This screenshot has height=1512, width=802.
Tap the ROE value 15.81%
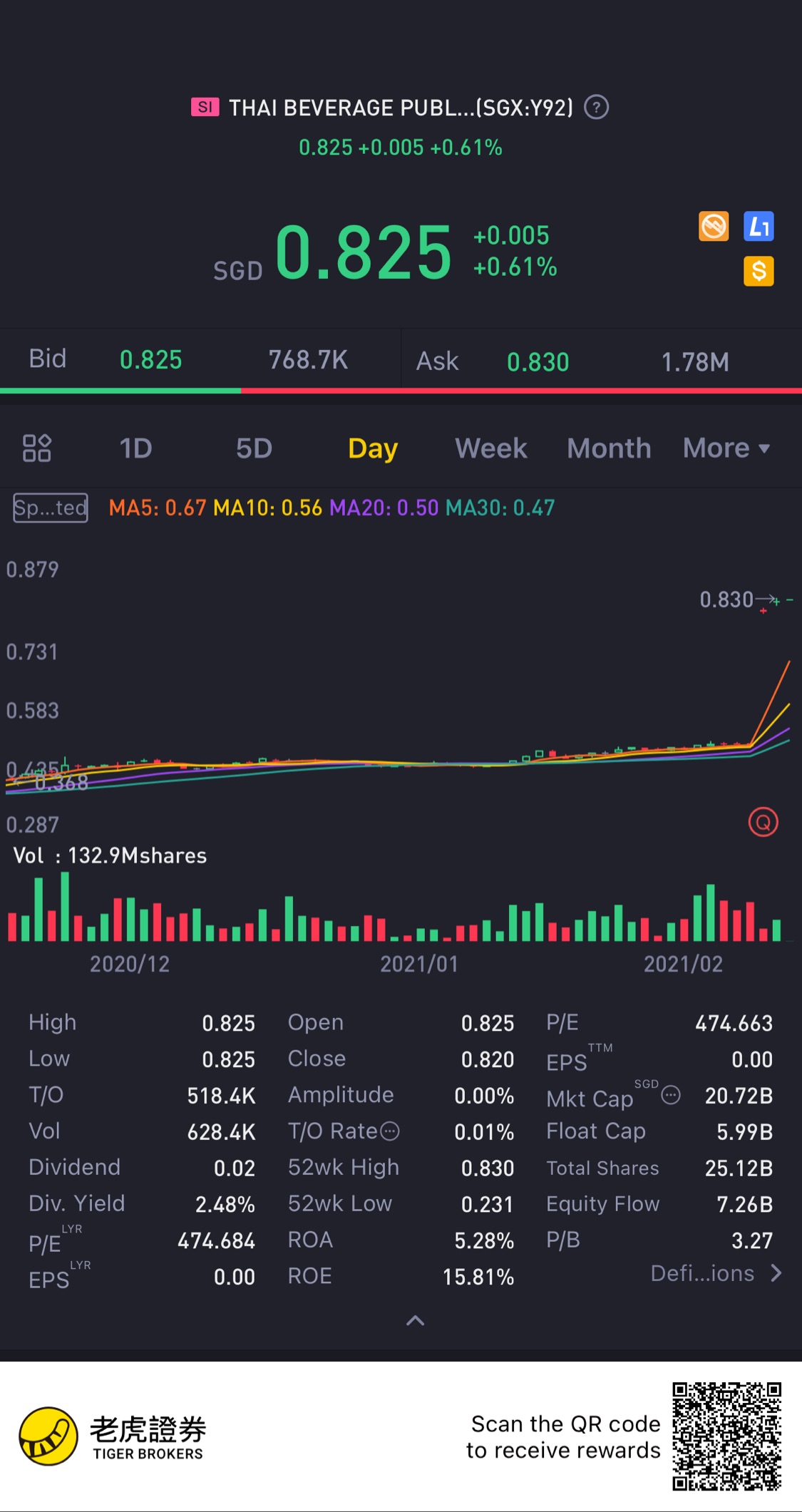478,1277
